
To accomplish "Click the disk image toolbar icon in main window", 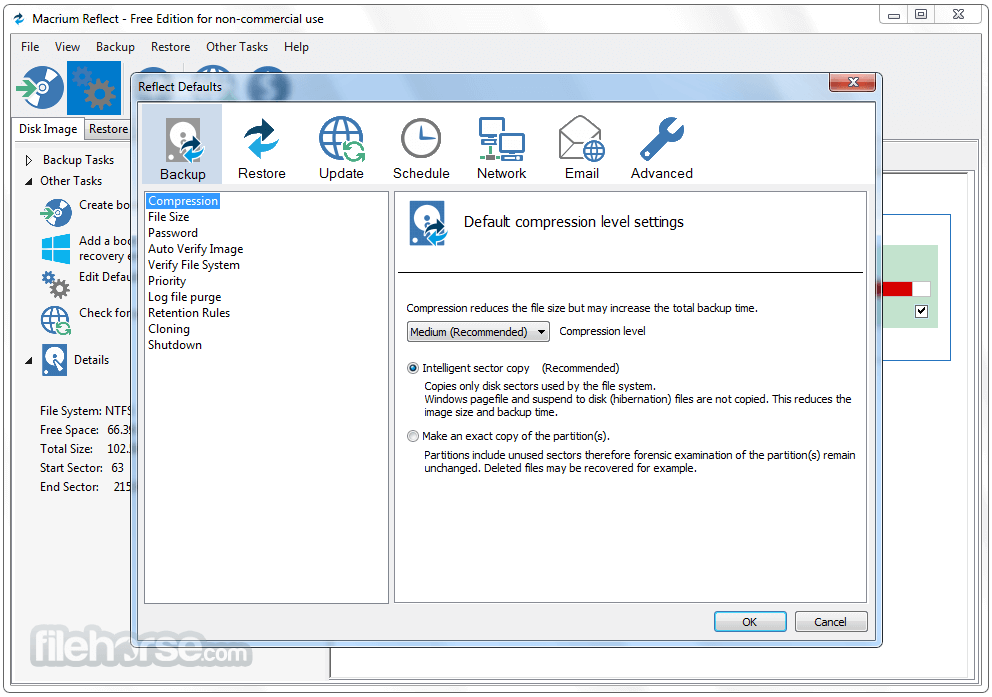I will [40, 88].
